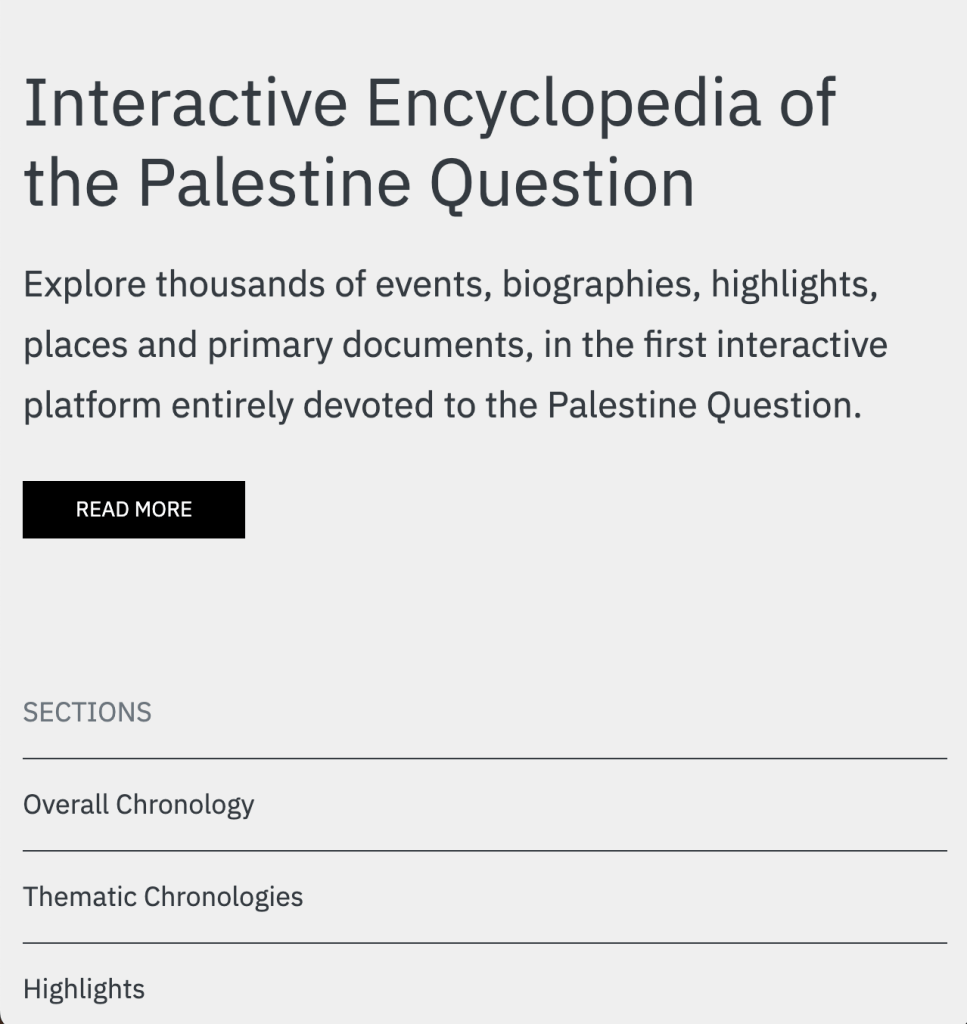
Task: Go to Thematic Chronologies section
Action: coord(163,897)
